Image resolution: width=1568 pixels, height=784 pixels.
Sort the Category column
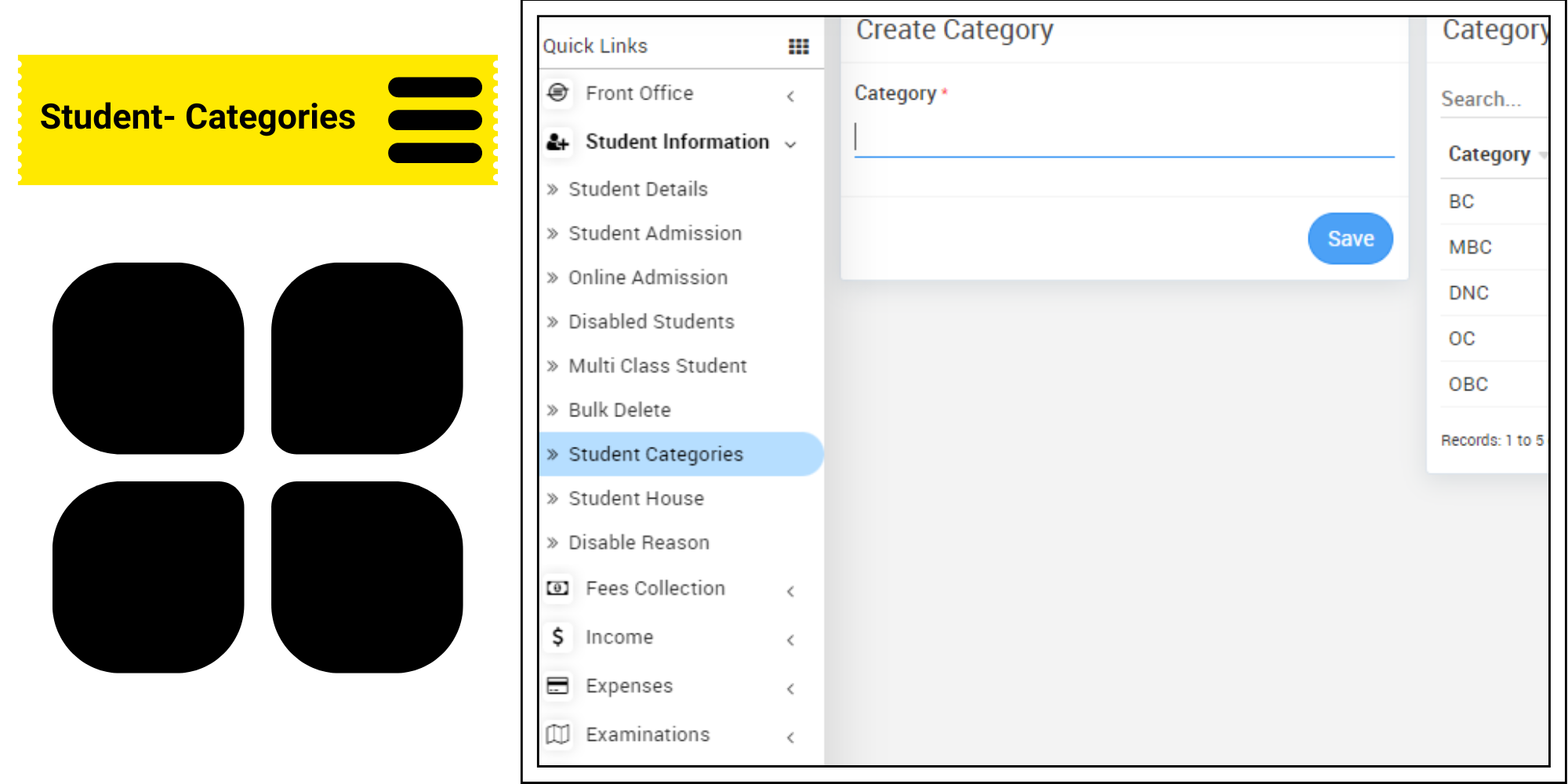(1490, 154)
